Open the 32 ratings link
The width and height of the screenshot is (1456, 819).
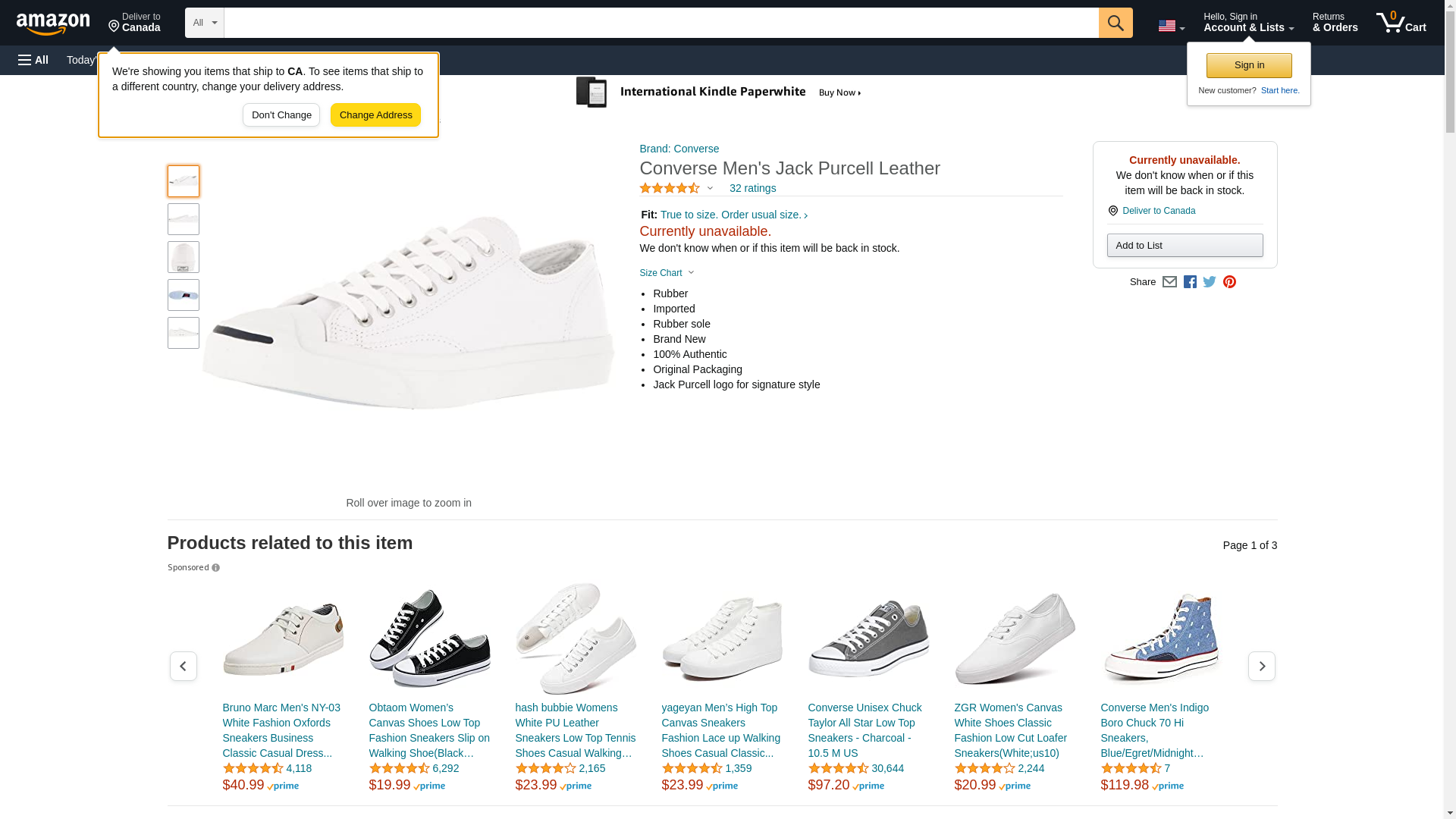752,188
